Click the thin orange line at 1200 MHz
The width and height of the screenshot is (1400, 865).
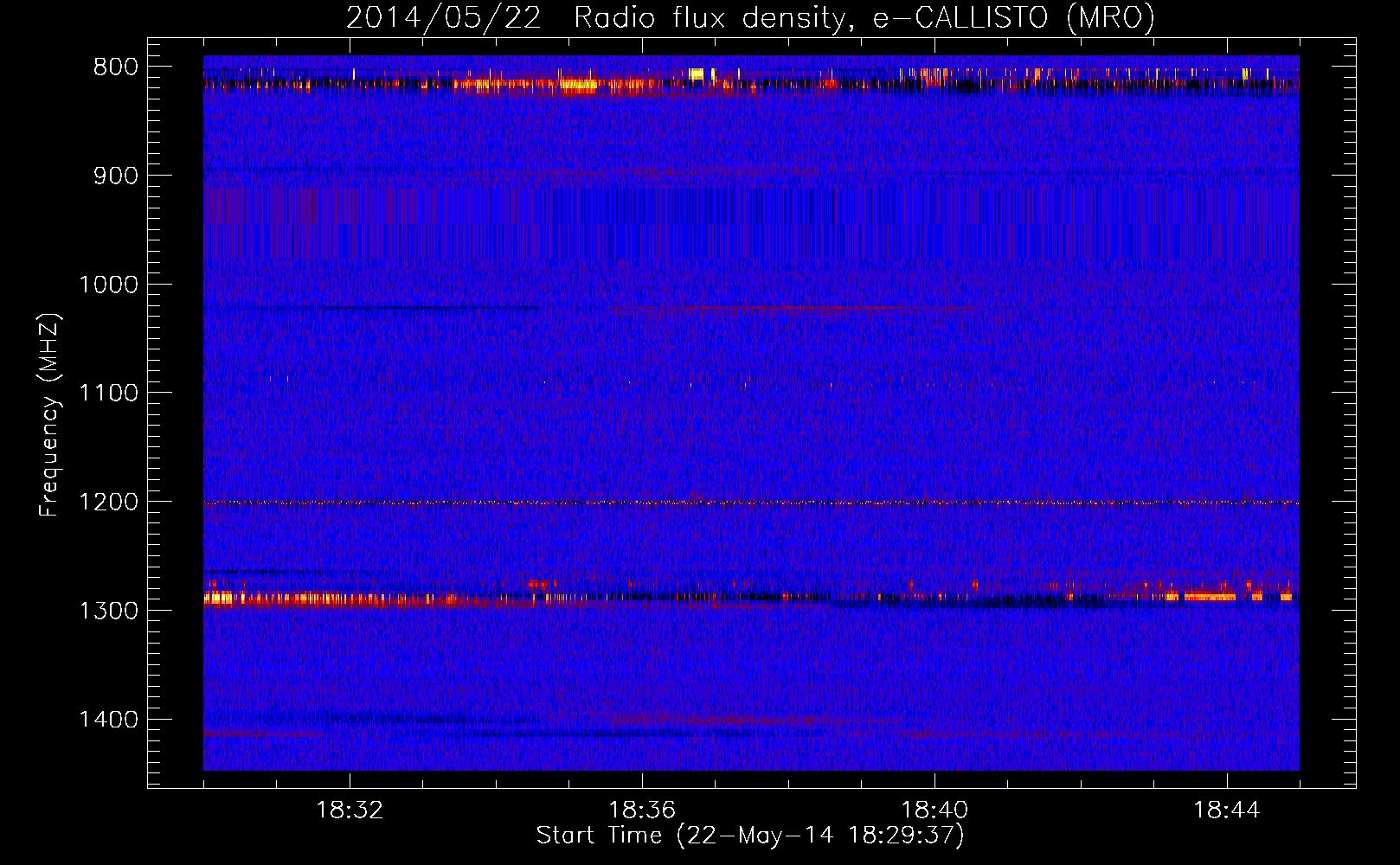(751, 503)
